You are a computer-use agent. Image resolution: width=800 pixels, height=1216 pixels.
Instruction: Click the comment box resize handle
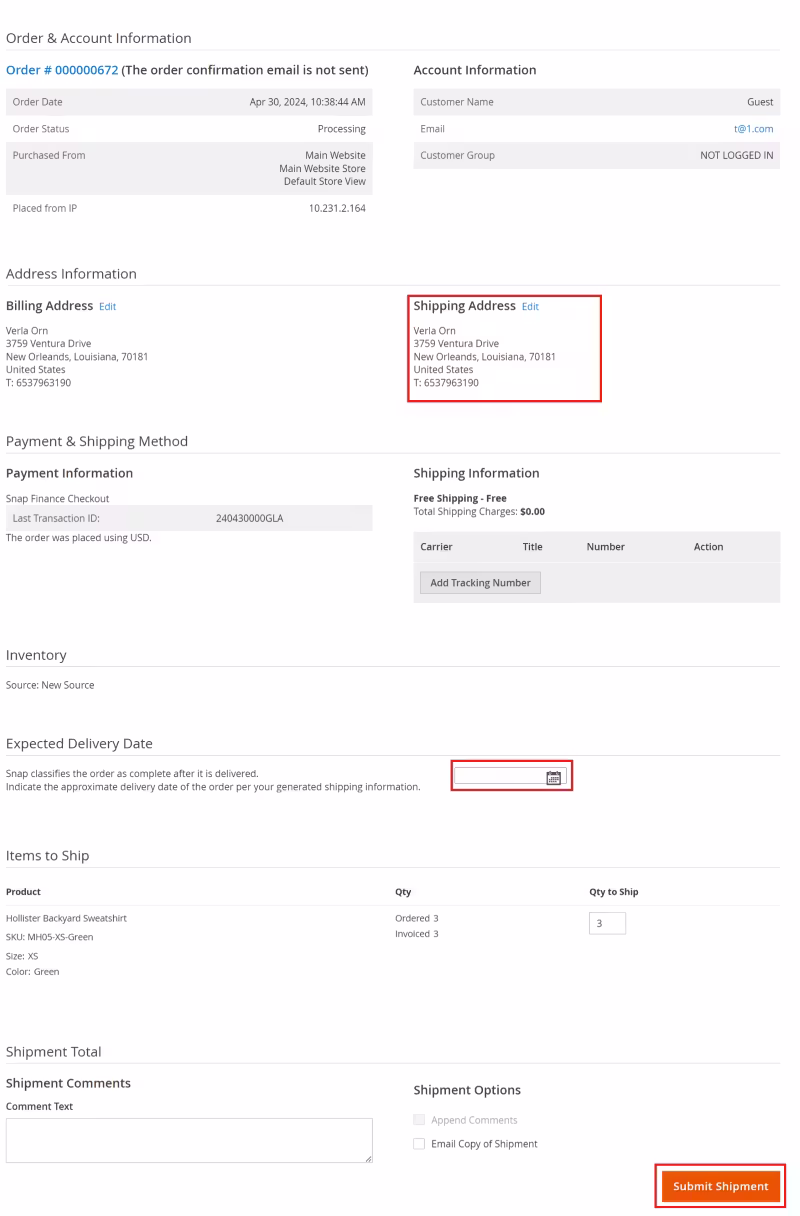(x=367, y=1157)
